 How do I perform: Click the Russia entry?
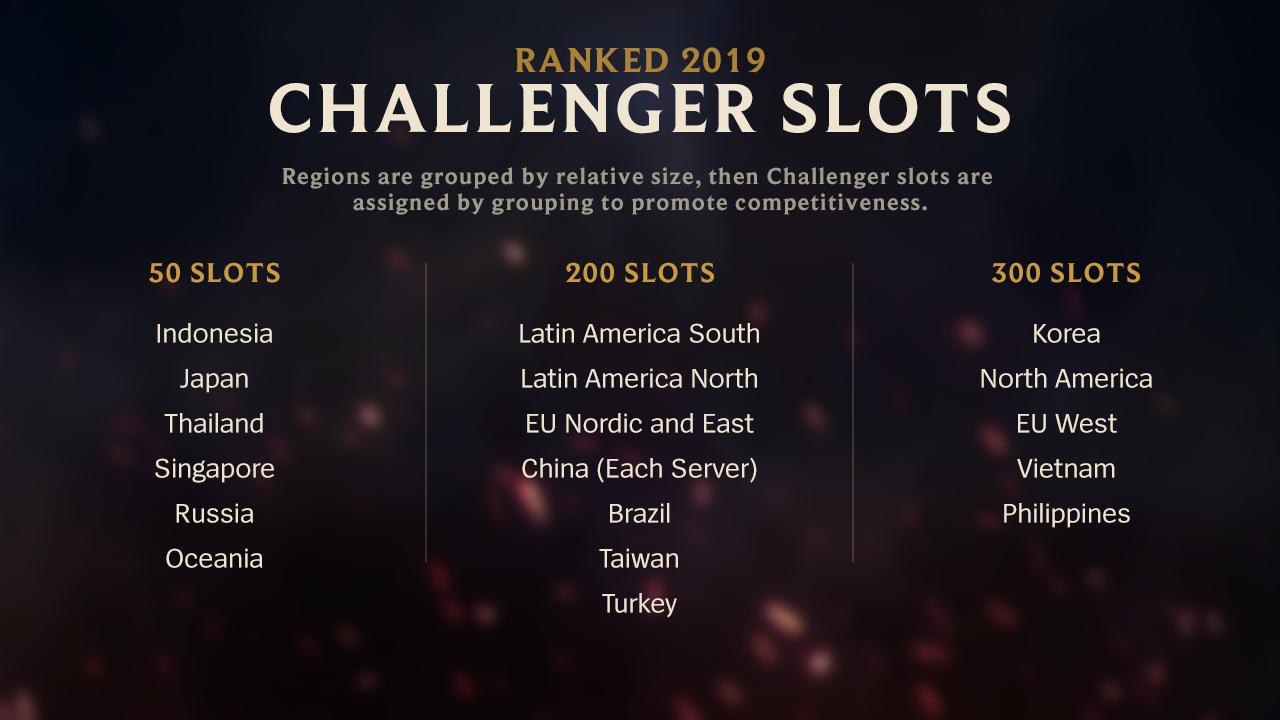[214, 513]
